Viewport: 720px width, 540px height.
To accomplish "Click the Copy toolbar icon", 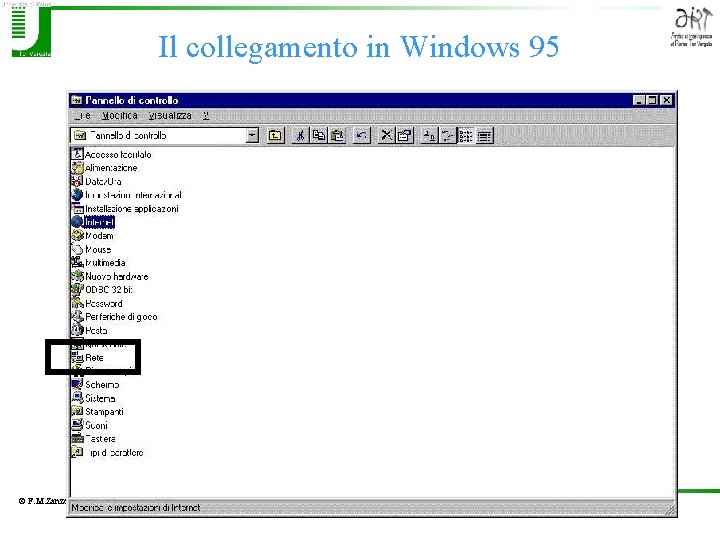I will coord(319,135).
